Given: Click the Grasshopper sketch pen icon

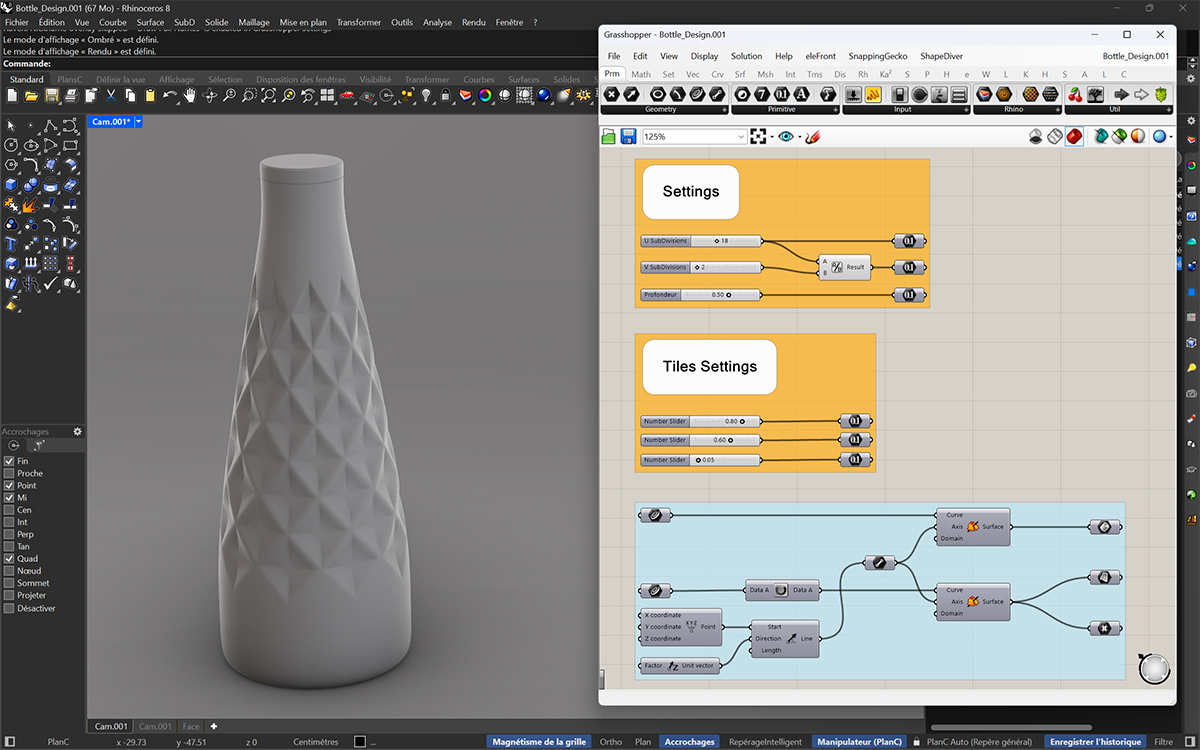Looking at the screenshot, I should [x=812, y=136].
